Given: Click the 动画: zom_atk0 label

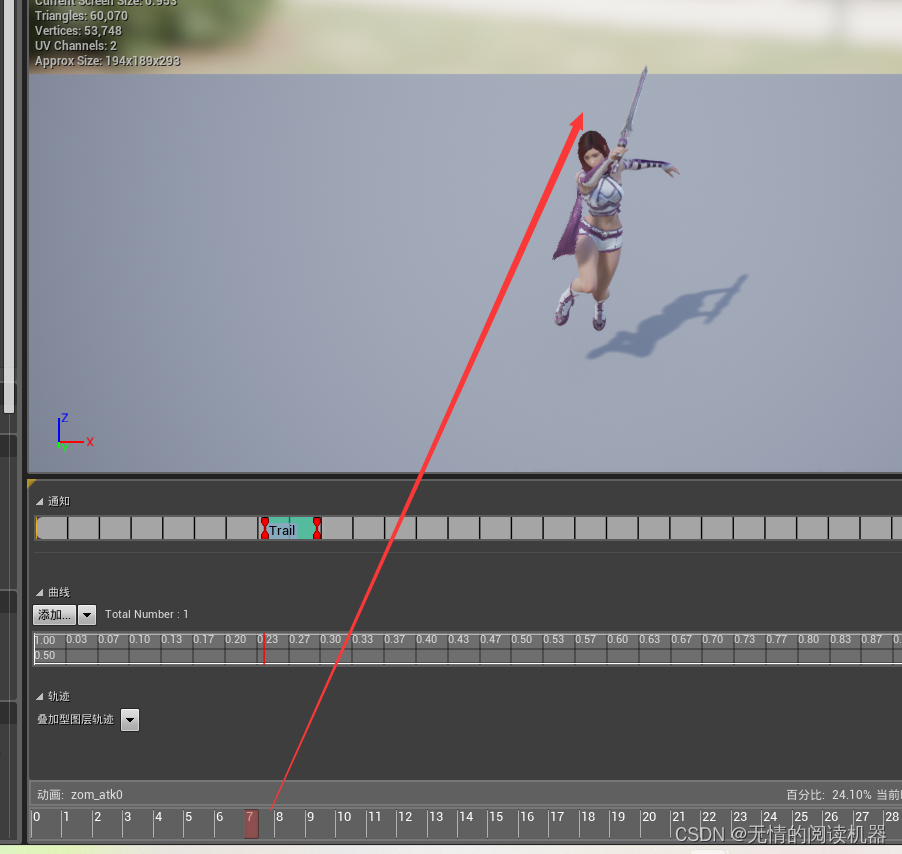Looking at the screenshot, I should [x=80, y=795].
